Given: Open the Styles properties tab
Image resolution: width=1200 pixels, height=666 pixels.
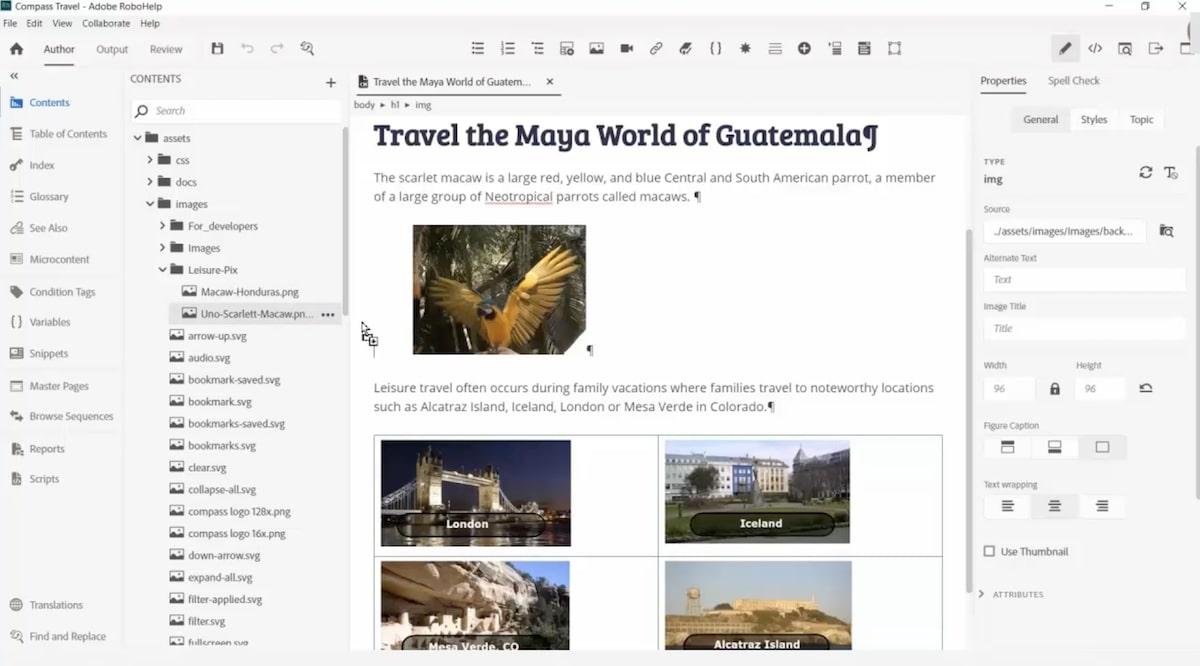Looking at the screenshot, I should [1093, 119].
